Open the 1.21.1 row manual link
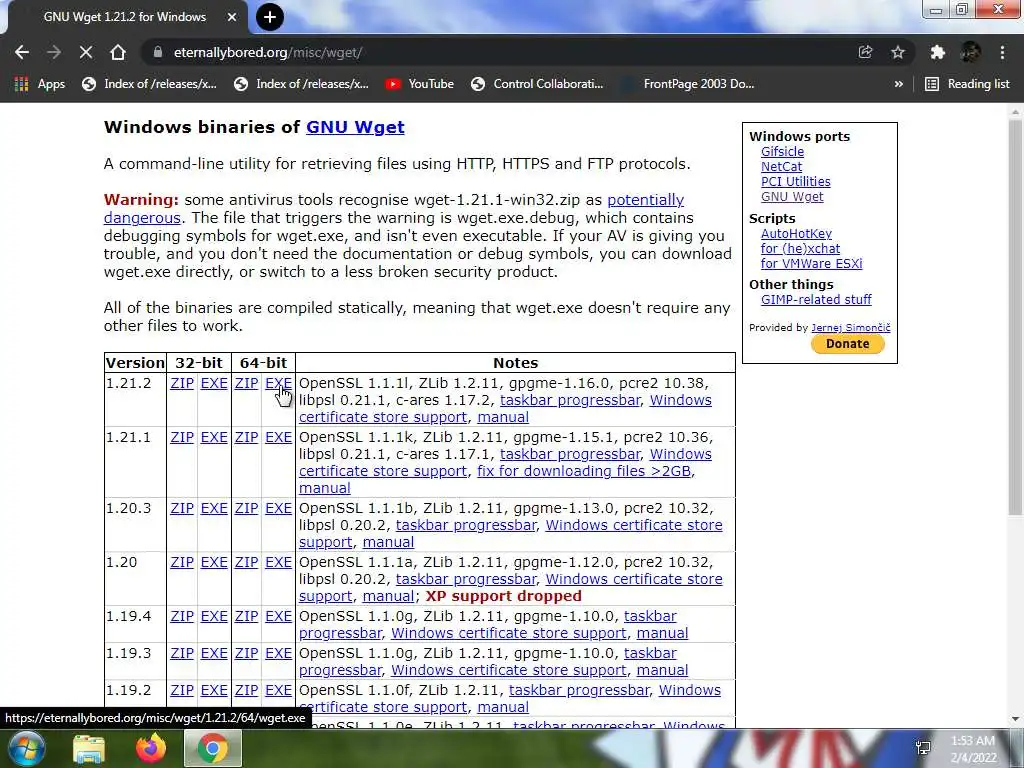 (325, 488)
